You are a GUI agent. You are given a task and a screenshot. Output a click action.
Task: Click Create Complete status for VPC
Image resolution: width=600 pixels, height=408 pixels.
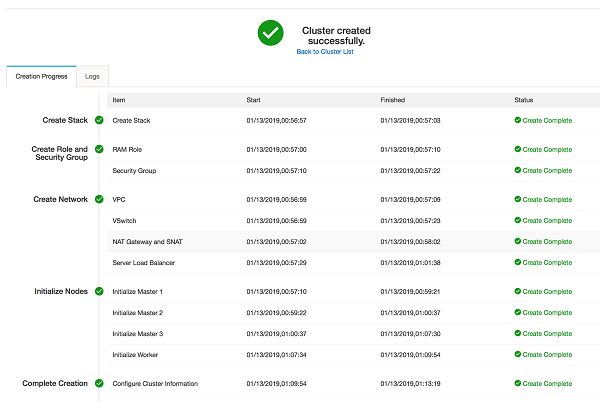[546, 199]
